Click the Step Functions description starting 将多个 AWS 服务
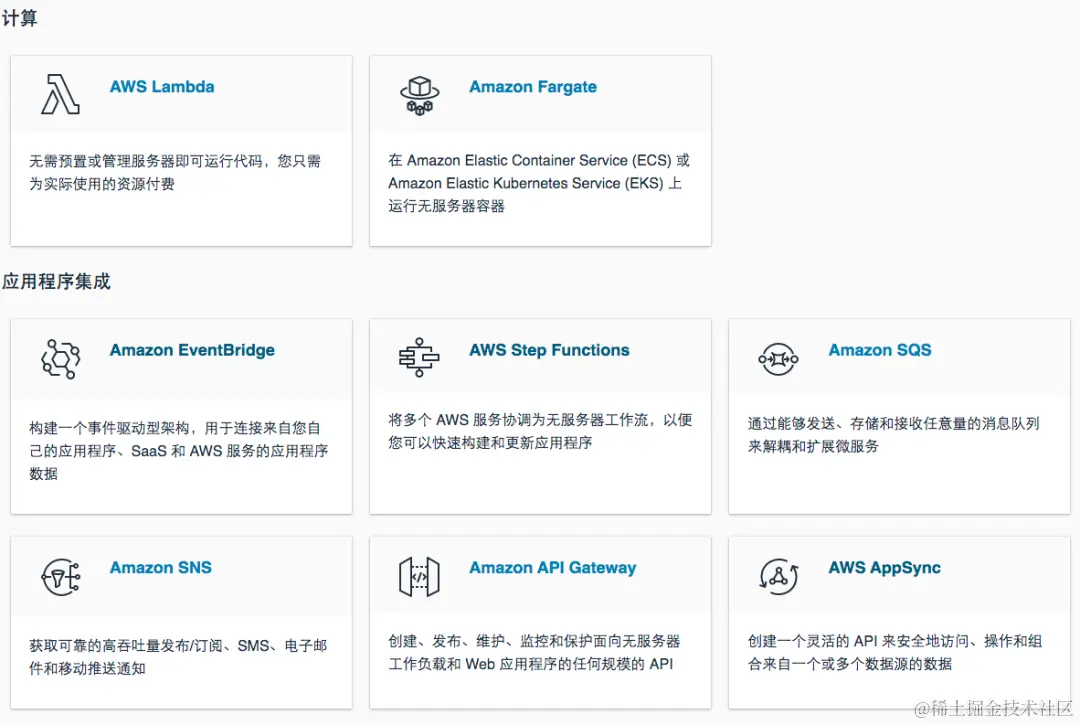 tap(540, 431)
